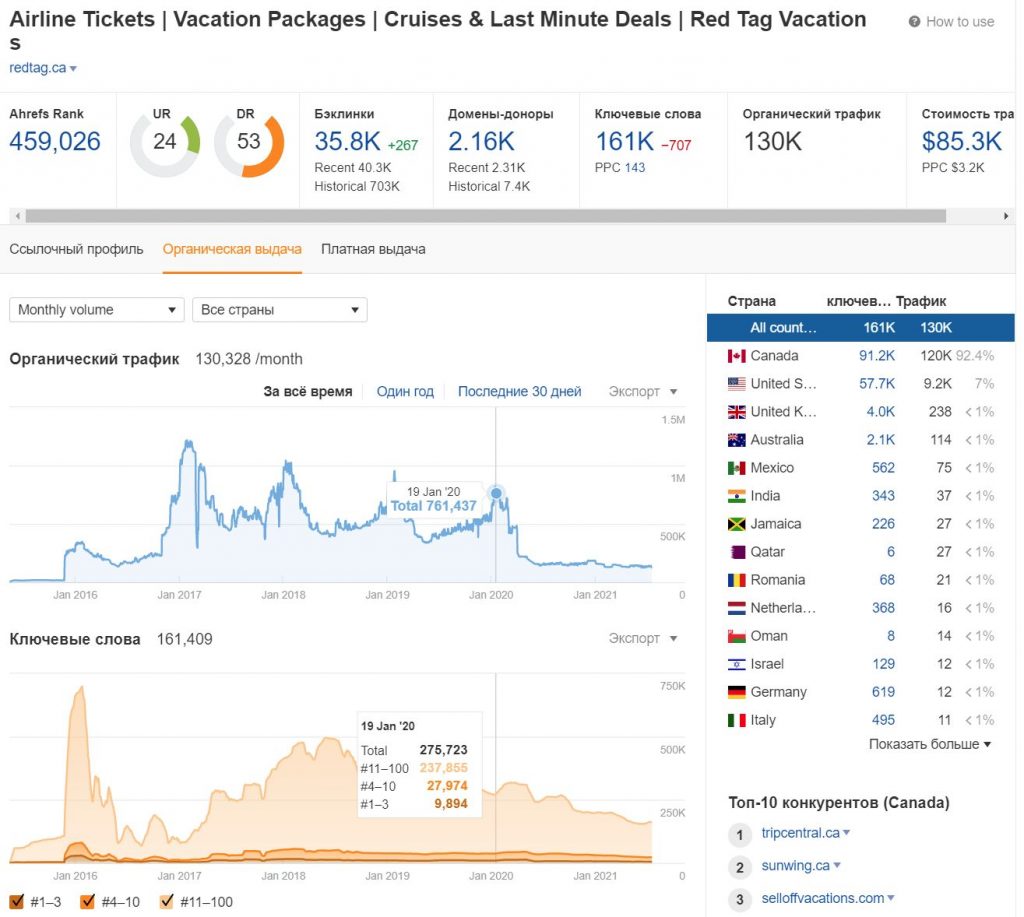
Task: Click the Israel flag icon
Action: tap(737, 665)
